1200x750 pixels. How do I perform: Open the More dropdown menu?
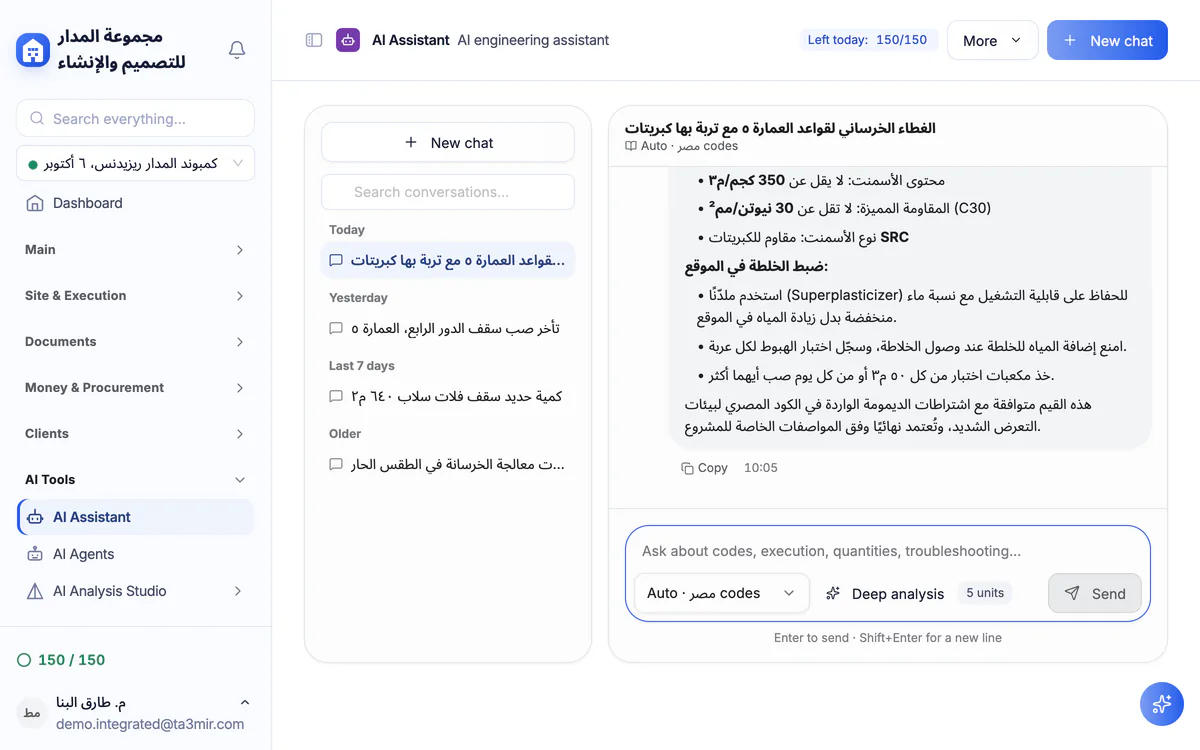(992, 40)
